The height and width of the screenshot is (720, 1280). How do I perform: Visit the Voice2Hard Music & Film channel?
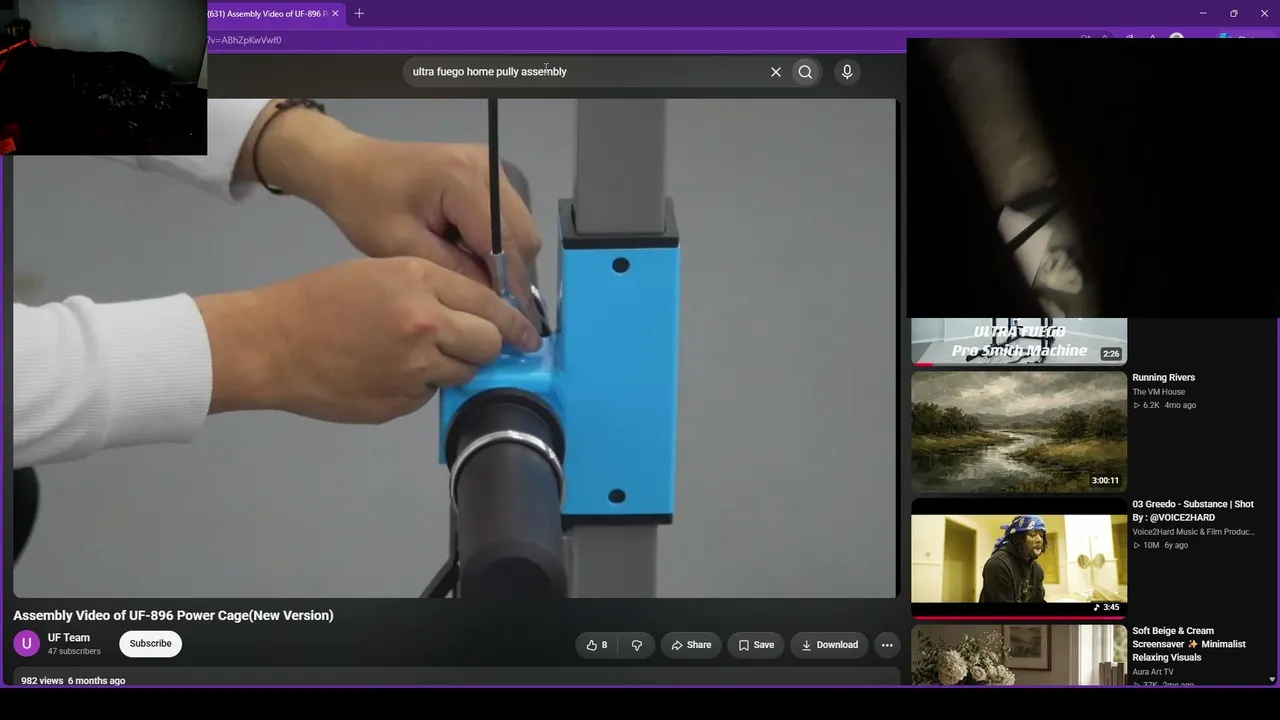pyautogui.click(x=1193, y=532)
